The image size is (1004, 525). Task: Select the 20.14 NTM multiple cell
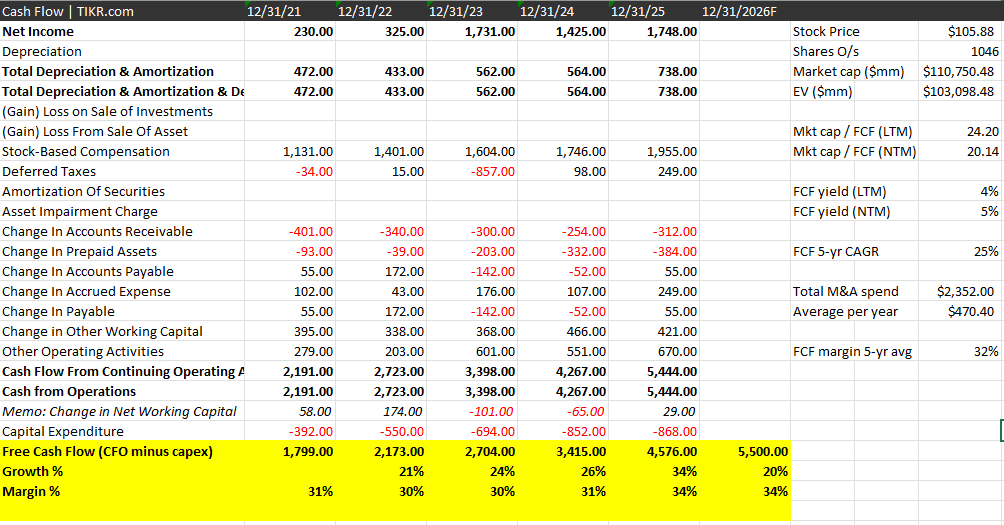pos(983,152)
